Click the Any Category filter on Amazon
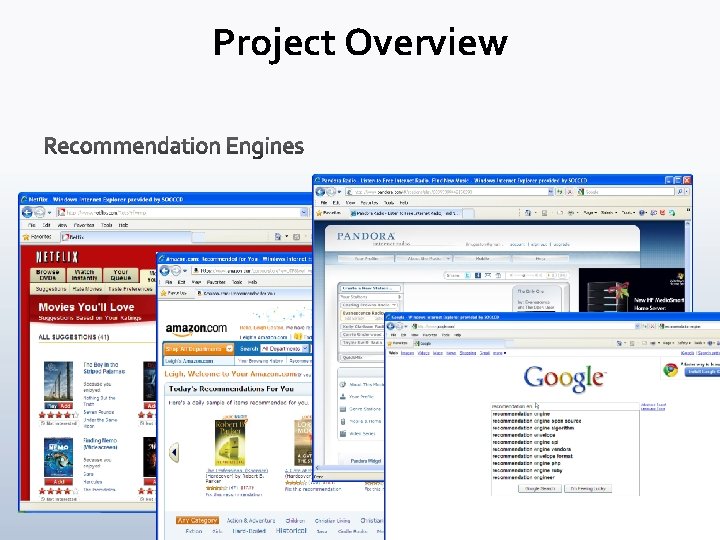 (197, 520)
